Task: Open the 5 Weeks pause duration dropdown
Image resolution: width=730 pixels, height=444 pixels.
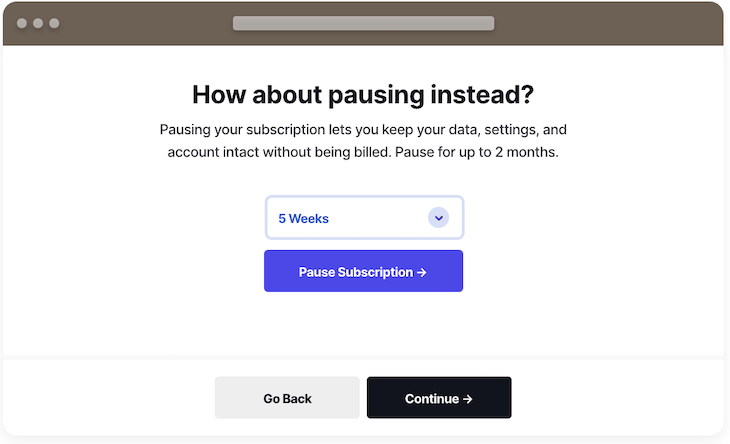Action: tap(364, 218)
